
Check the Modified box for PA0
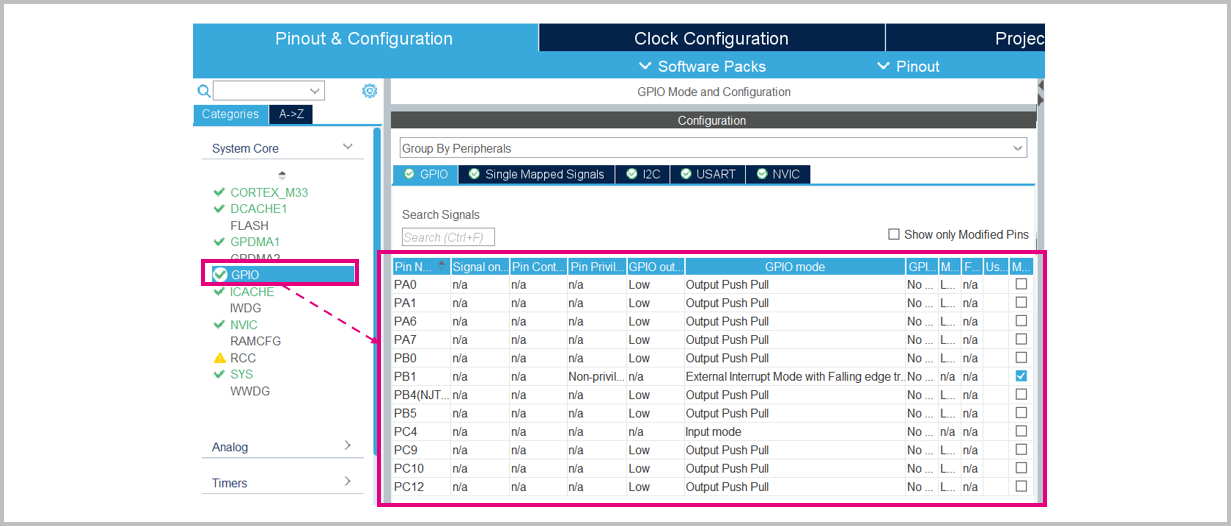[1021, 284]
